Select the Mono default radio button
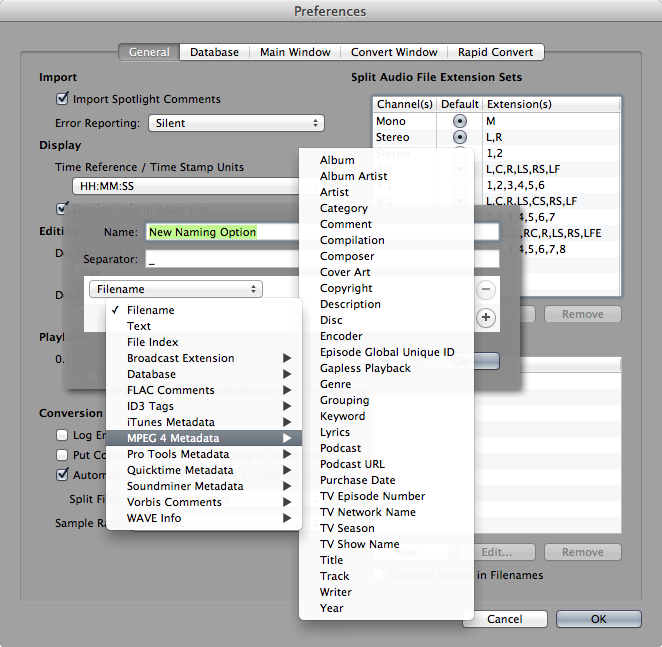Viewport: 662px width, 647px height. tap(459, 121)
